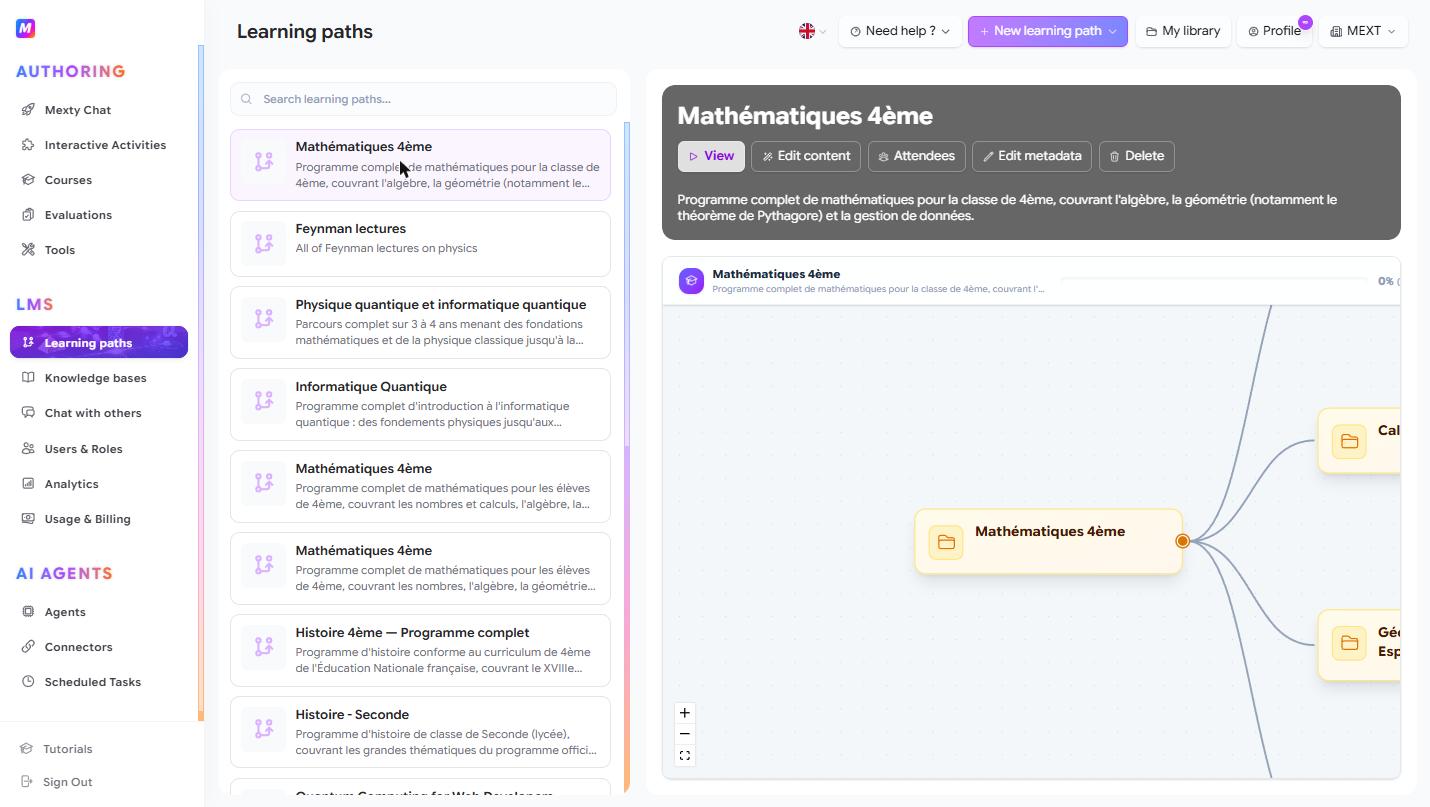Click the Scheduled Tasks clock icon
This screenshot has height=807, width=1430.
click(x=28, y=682)
